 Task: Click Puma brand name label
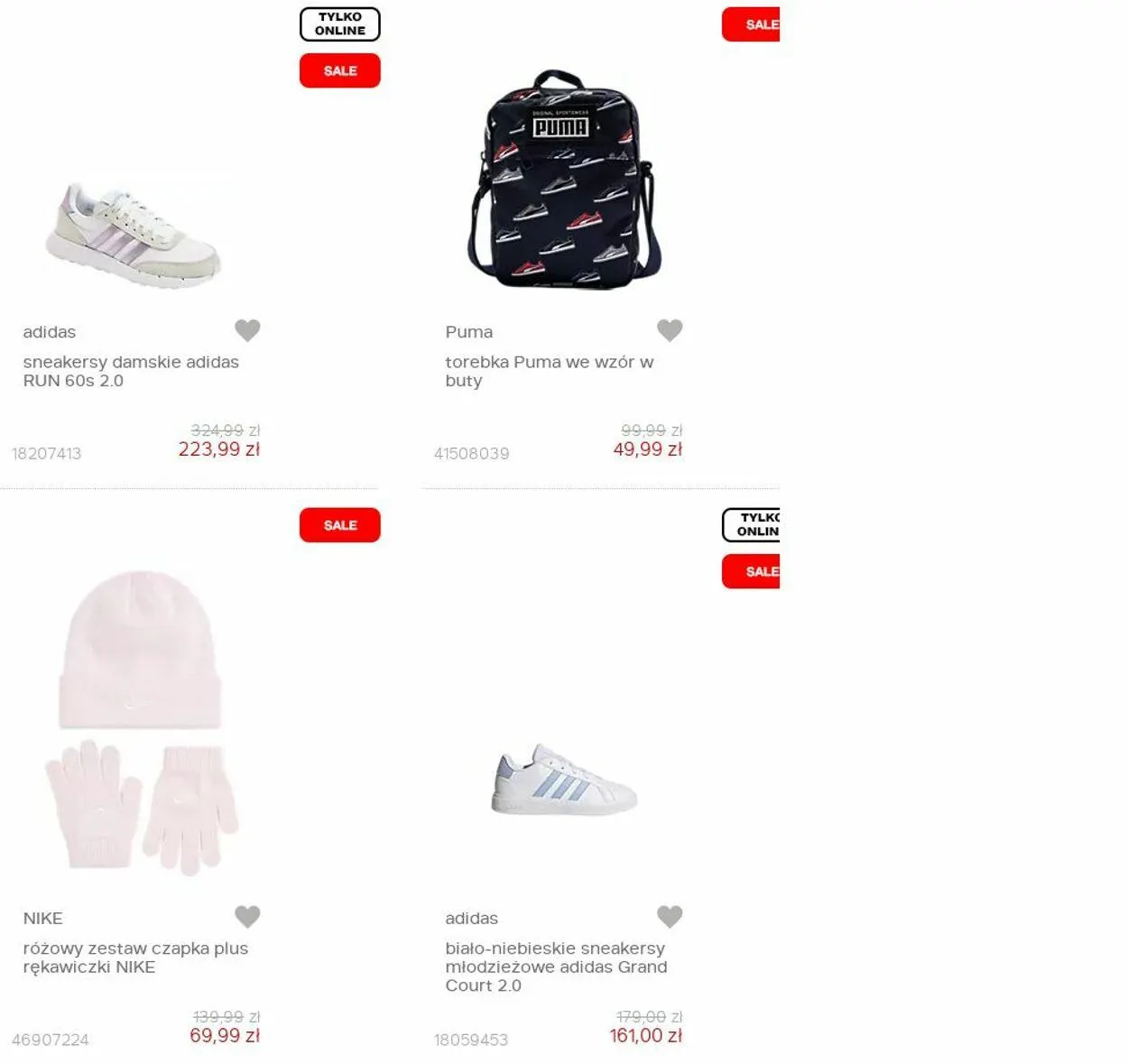(x=468, y=331)
